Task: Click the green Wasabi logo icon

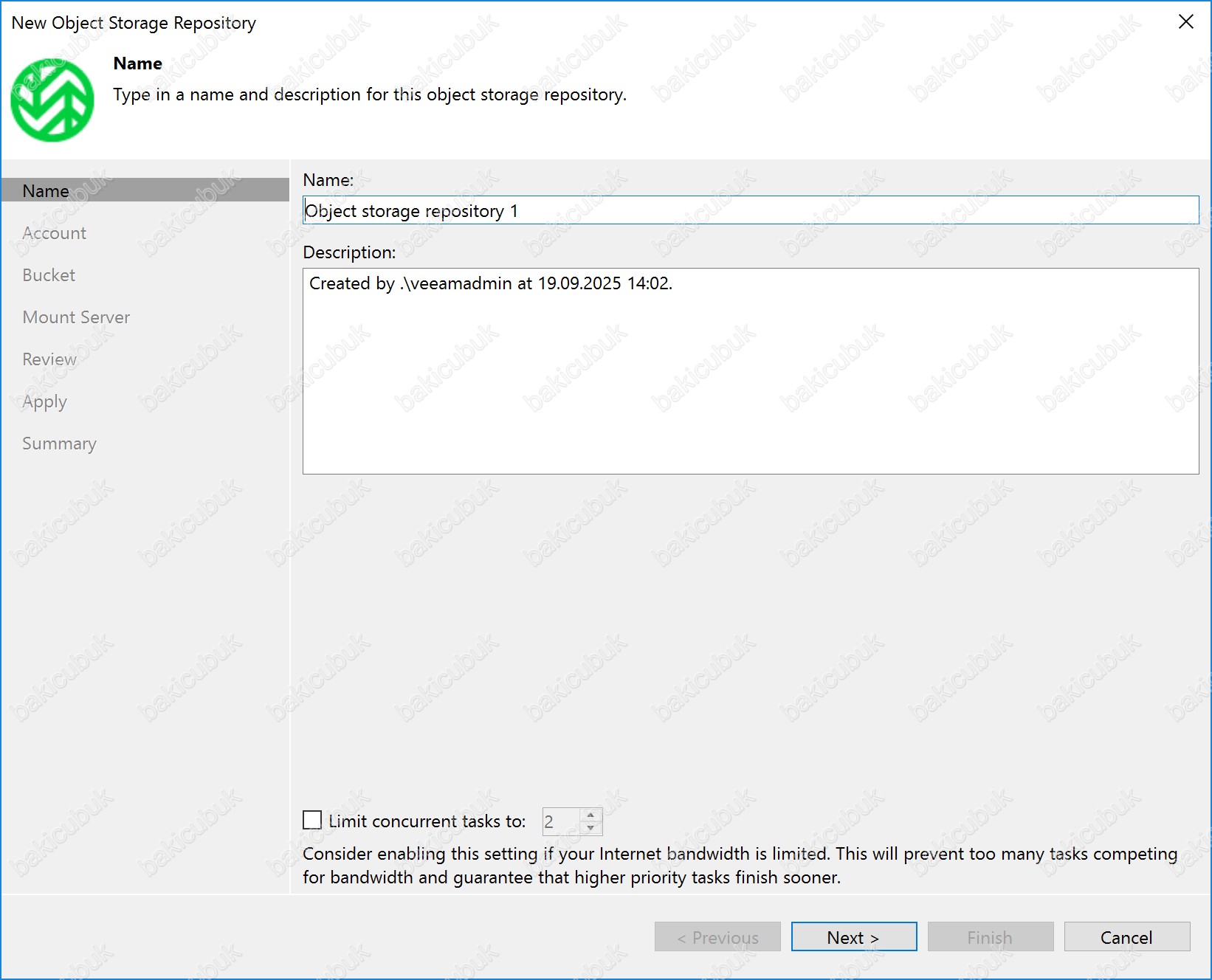Action: (52, 100)
